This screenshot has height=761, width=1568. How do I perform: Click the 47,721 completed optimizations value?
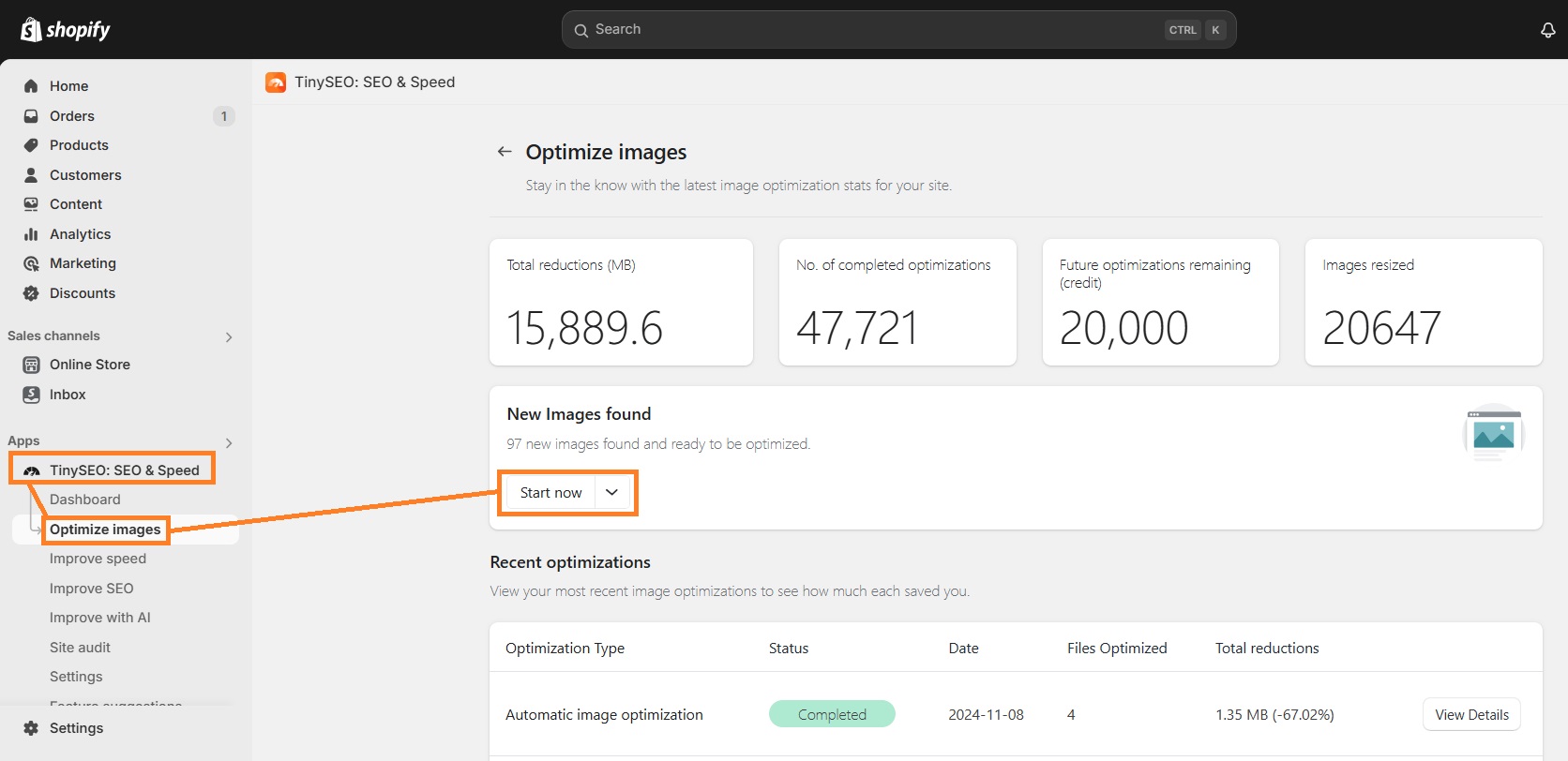click(857, 328)
